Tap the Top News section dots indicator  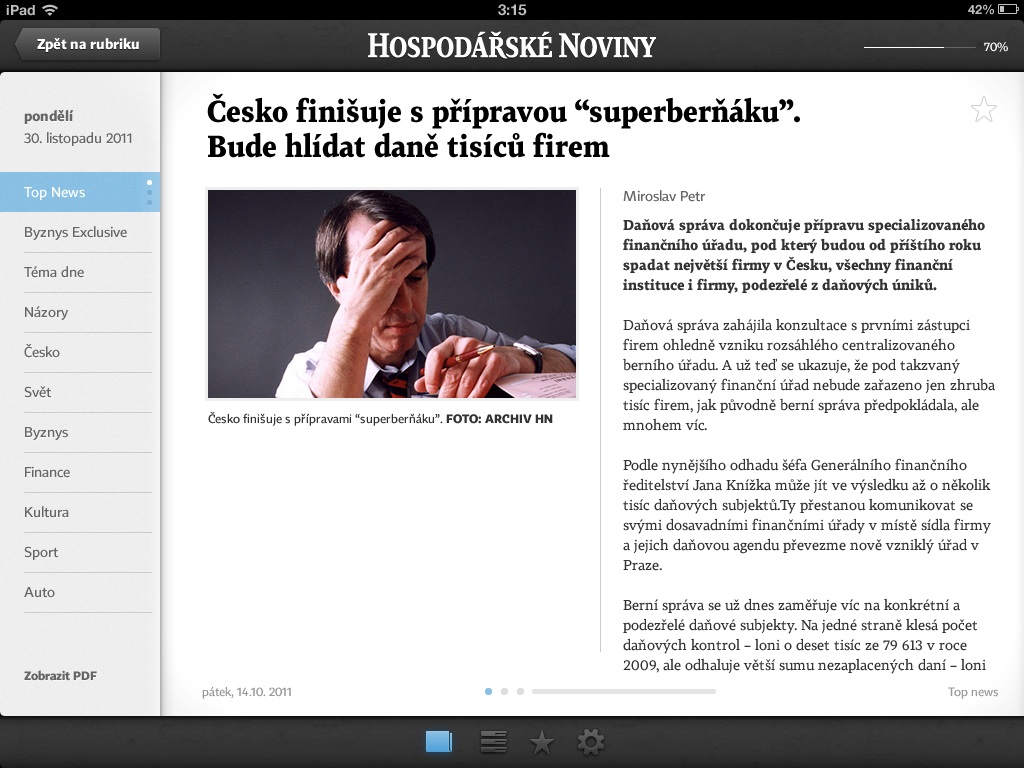tap(150, 192)
